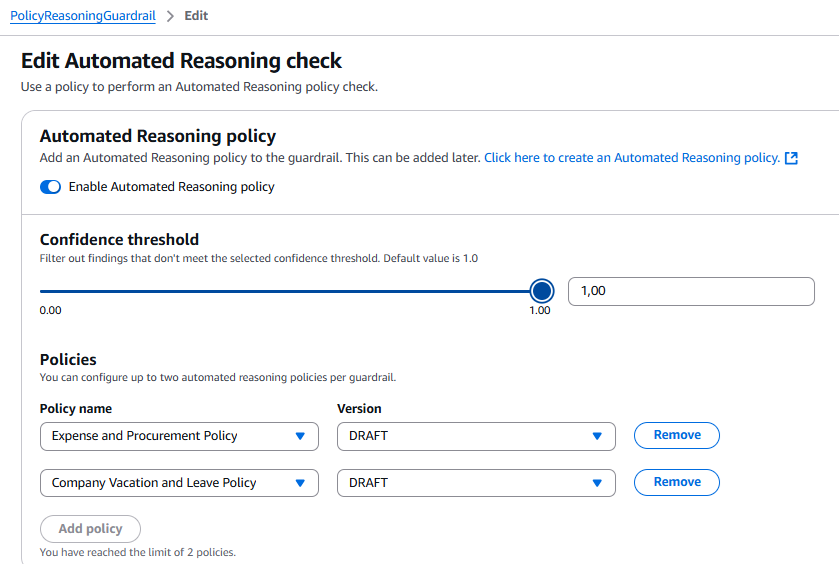839x564 pixels.
Task: Click the arrow in Expense and Procurement Policy dropdown
Action: (x=300, y=436)
